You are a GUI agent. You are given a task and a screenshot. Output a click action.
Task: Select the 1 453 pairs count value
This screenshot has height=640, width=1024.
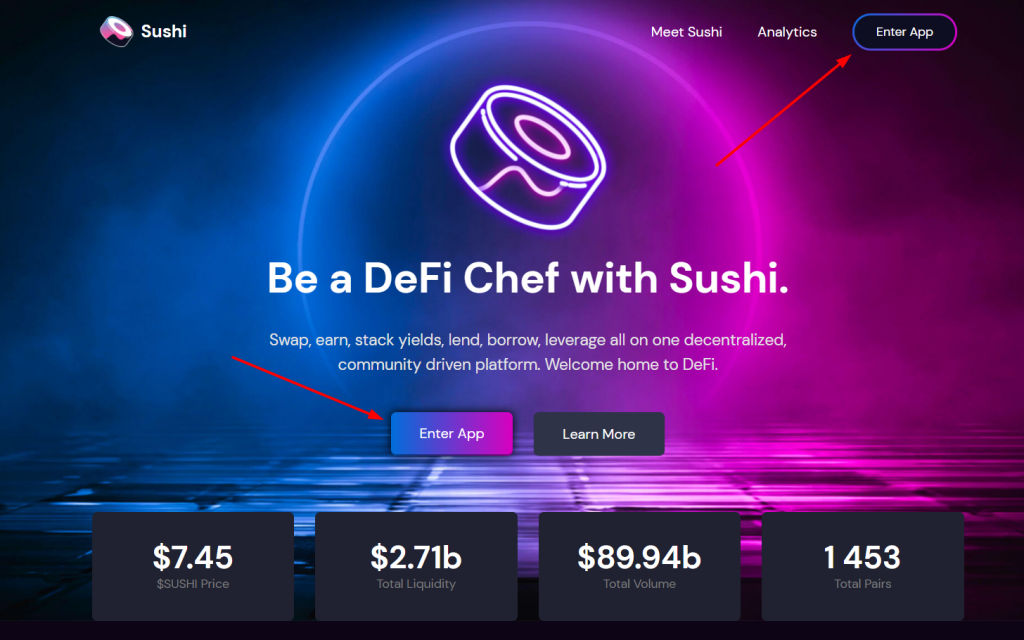point(863,557)
